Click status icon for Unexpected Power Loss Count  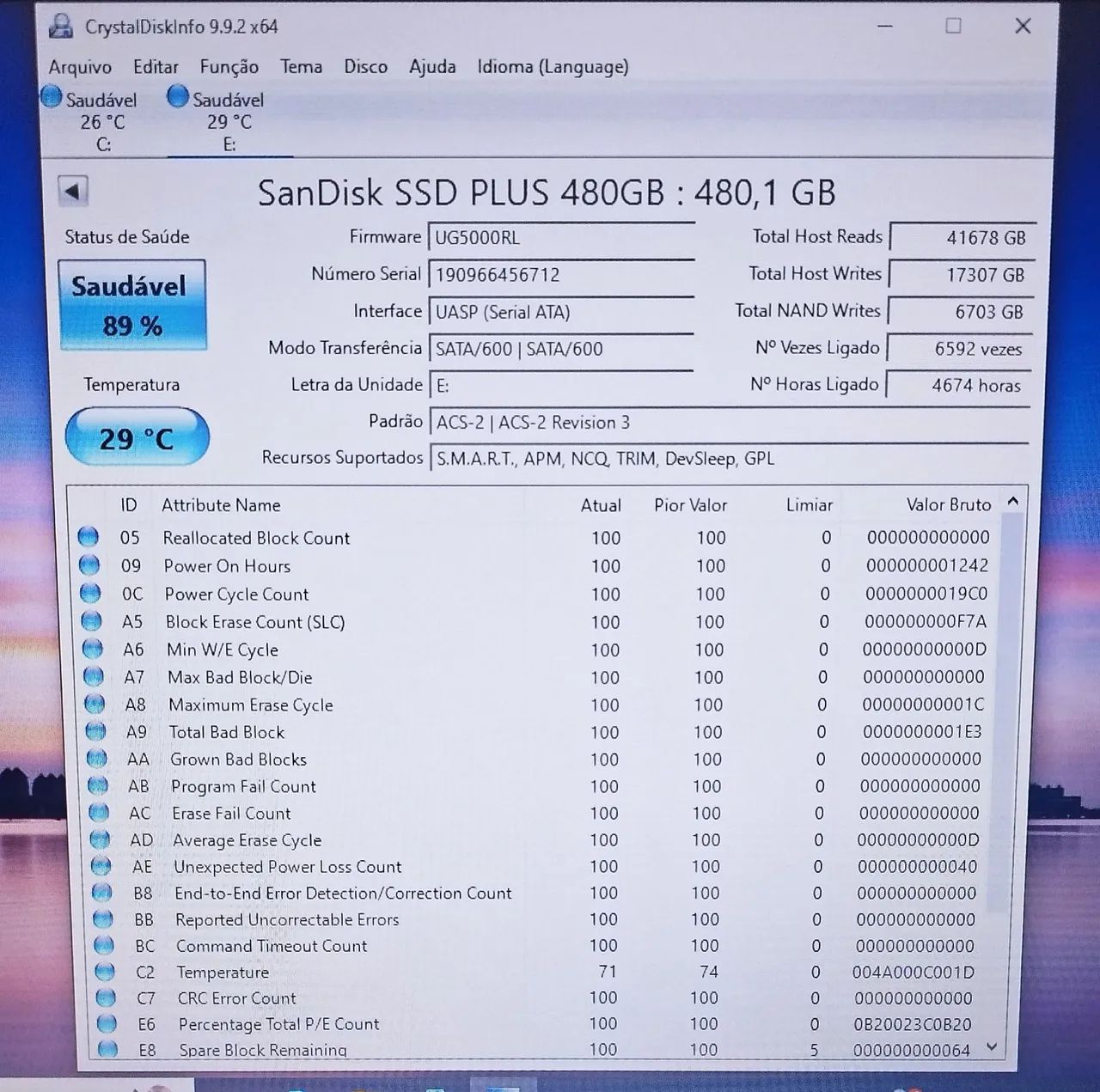101,865
